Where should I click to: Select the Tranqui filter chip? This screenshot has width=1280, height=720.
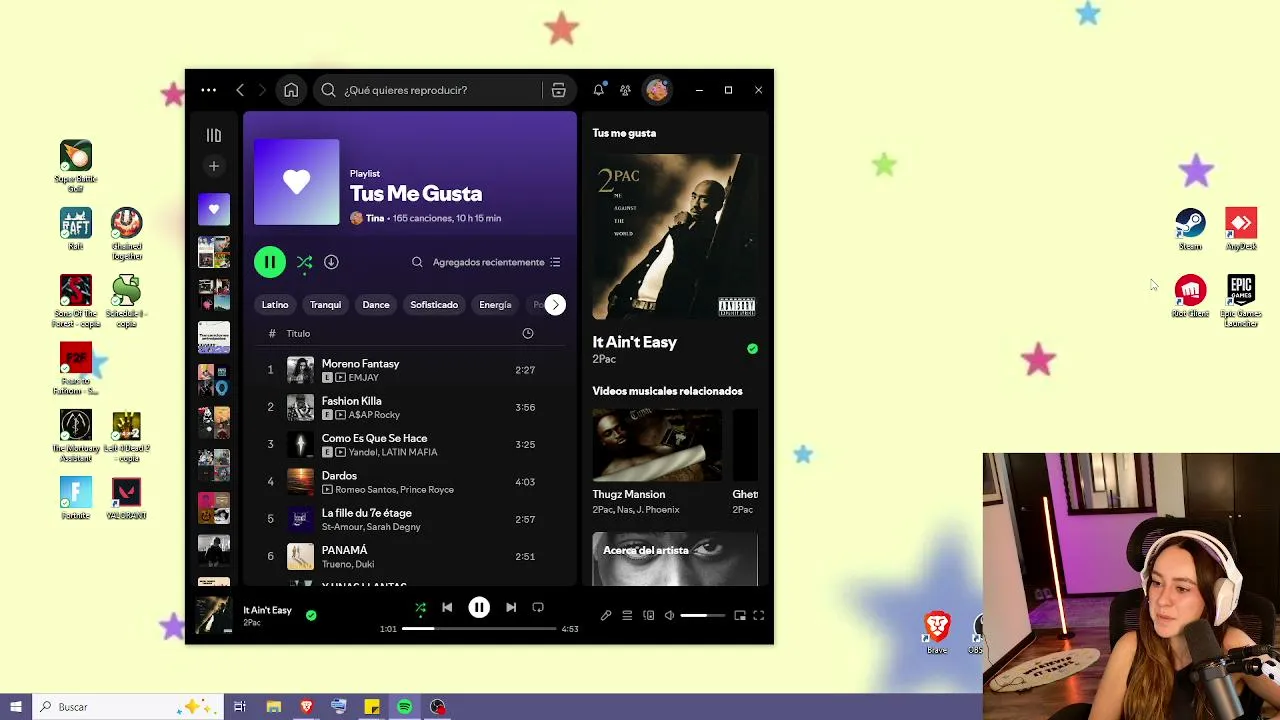pyautogui.click(x=325, y=305)
